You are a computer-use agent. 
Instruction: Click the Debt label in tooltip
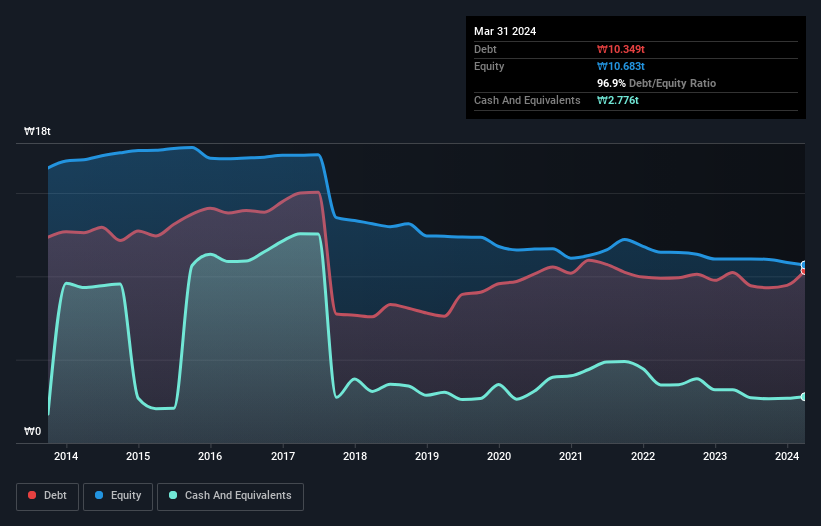(485, 49)
